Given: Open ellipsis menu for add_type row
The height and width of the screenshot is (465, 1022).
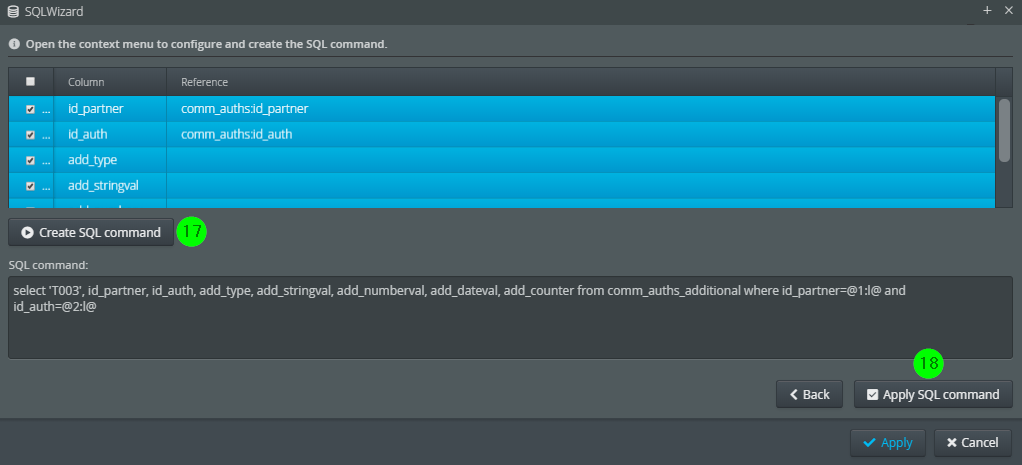Looking at the screenshot, I should [x=46, y=162].
